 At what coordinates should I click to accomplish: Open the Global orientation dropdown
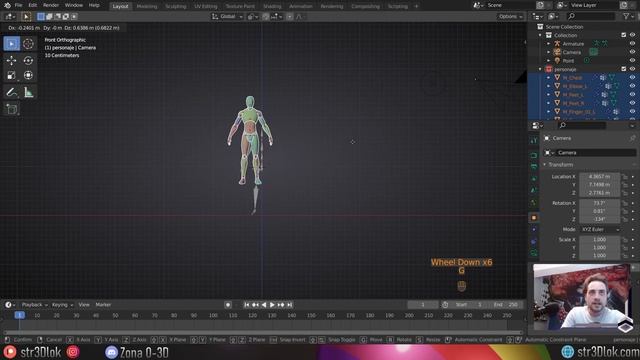click(x=227, y=17)
